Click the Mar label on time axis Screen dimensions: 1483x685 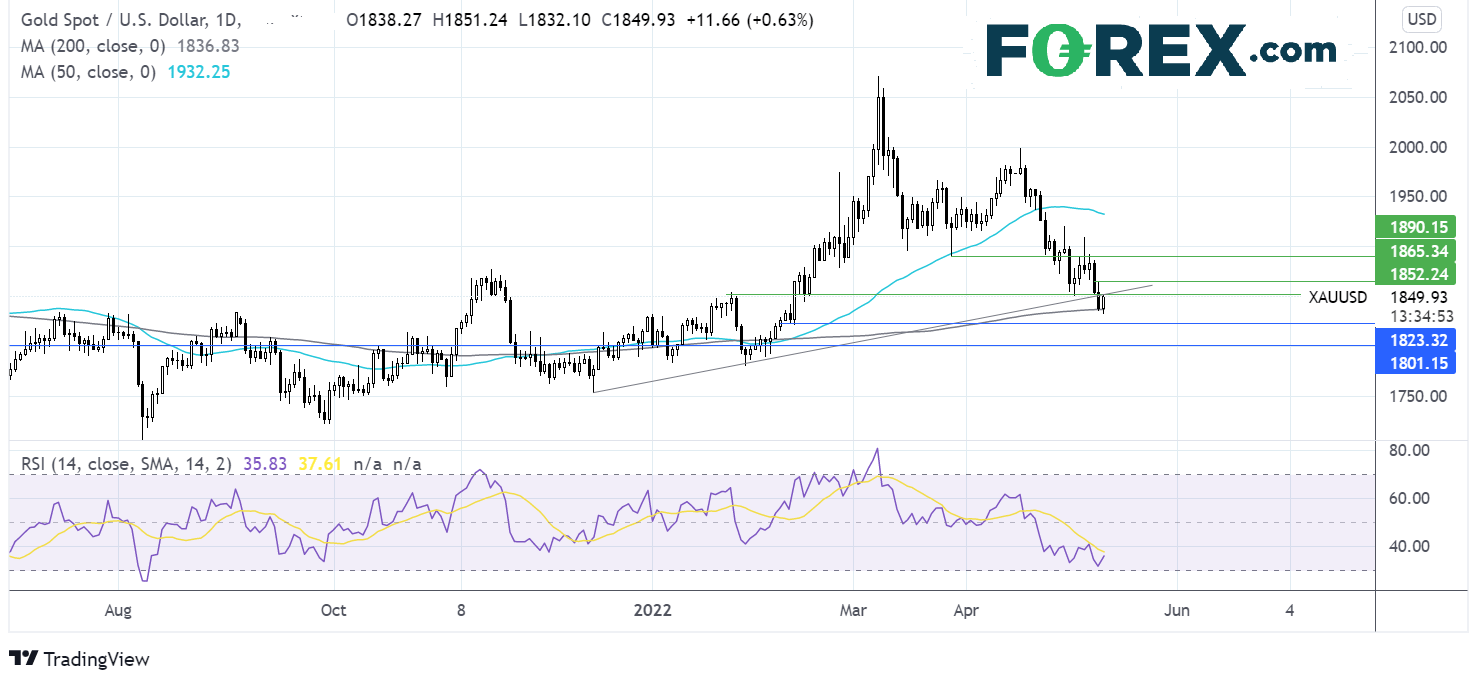[852, 609]
